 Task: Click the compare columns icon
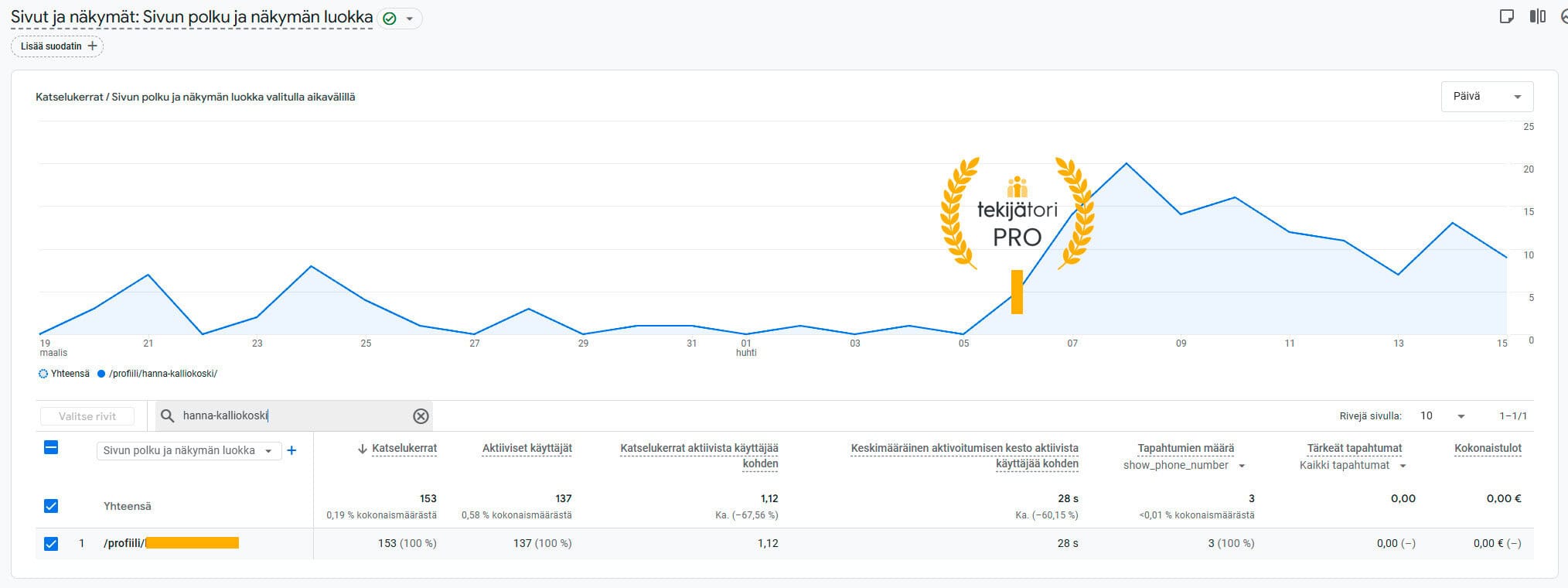[x=1537, y=16]
